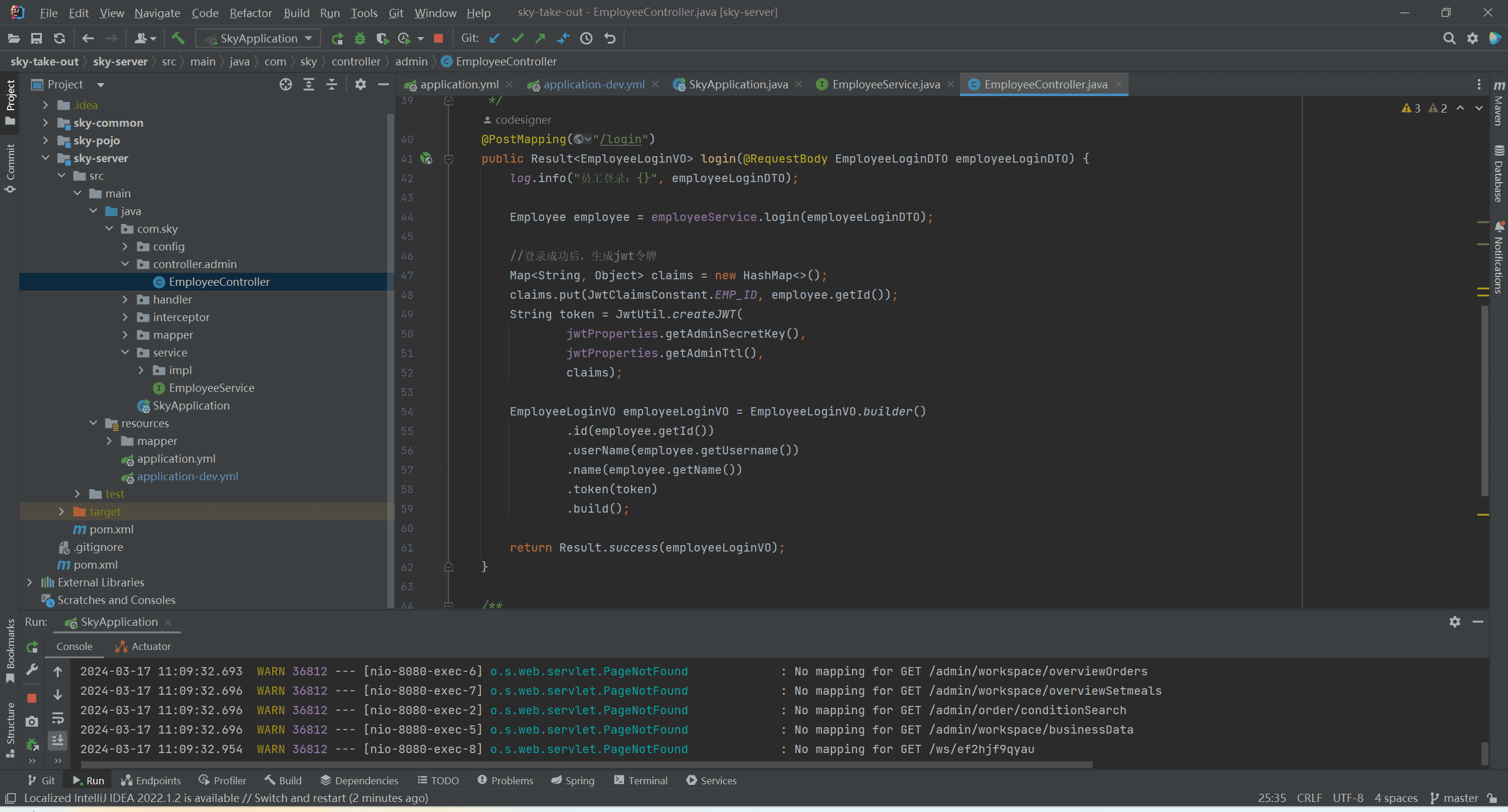Click the Save All toolbar icon
This screenshot has width=1508, height=812.
tap(37, 38)
